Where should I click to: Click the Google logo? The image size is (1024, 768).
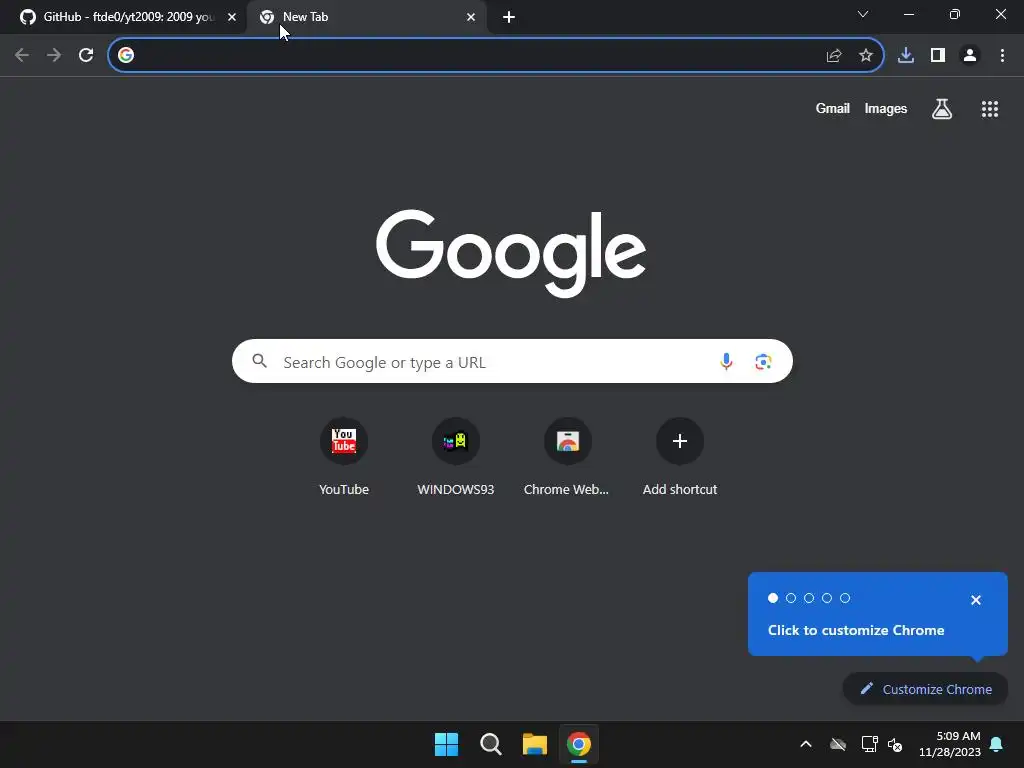tap(511, 253)
